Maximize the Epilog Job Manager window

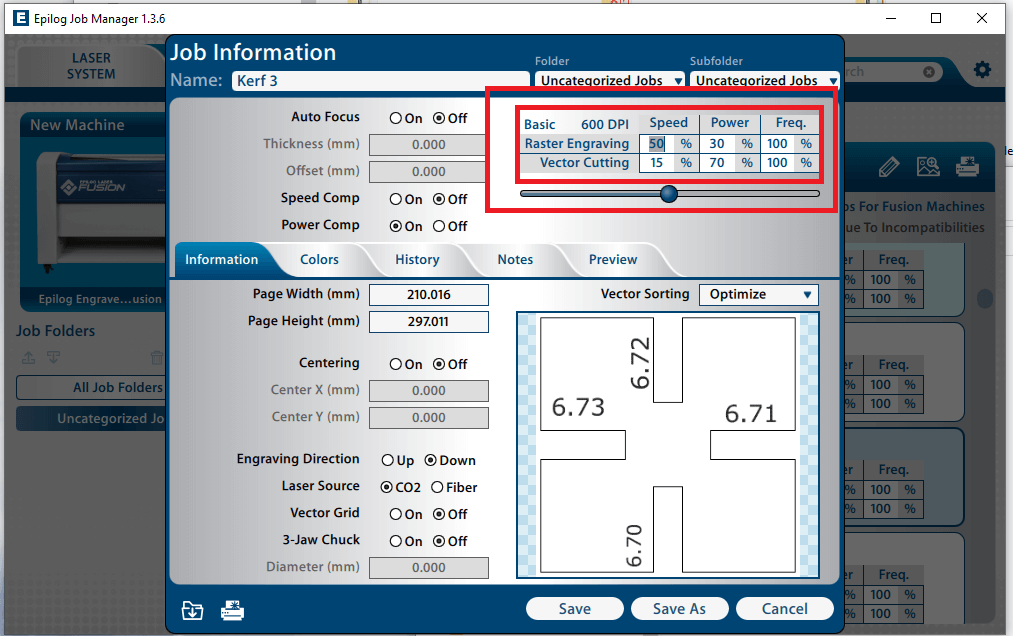pos(935,18)
